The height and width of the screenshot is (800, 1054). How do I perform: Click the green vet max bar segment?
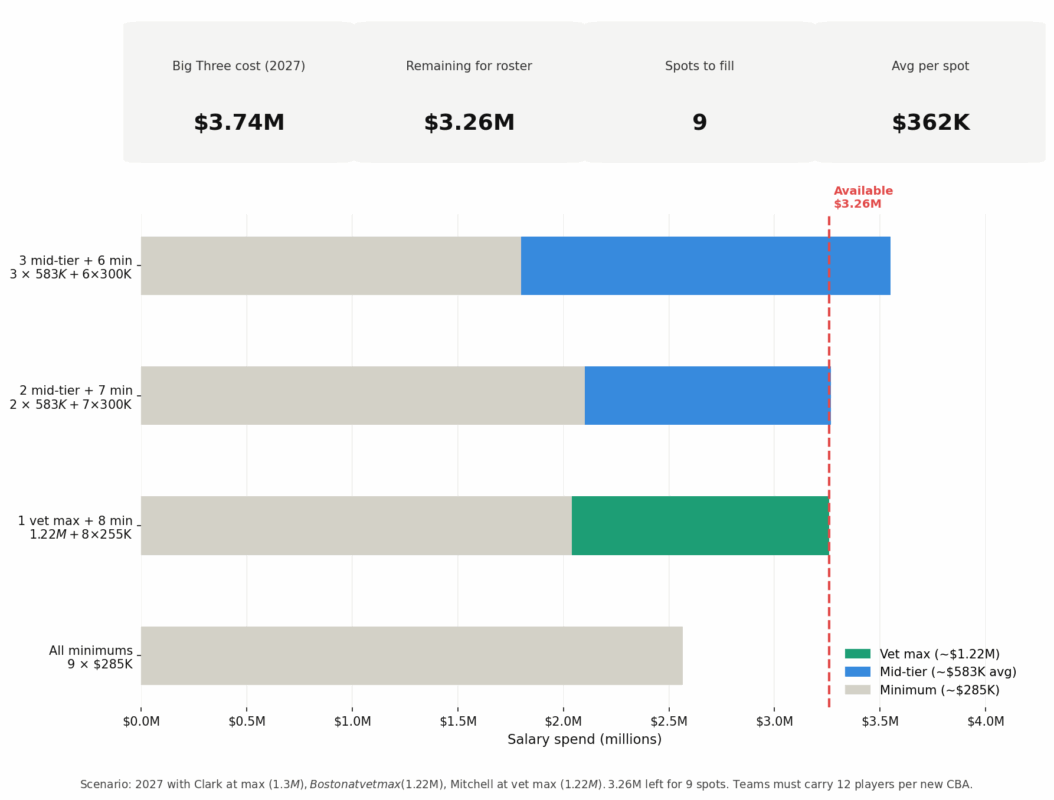click(700, 526)
